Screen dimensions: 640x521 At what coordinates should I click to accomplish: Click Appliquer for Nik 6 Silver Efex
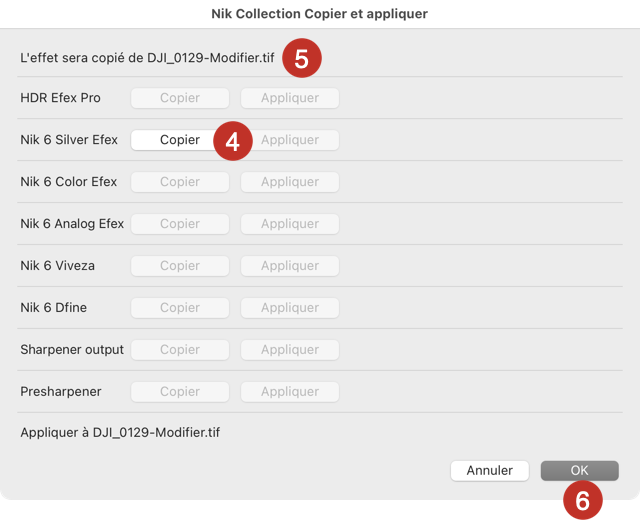point(290,140)
